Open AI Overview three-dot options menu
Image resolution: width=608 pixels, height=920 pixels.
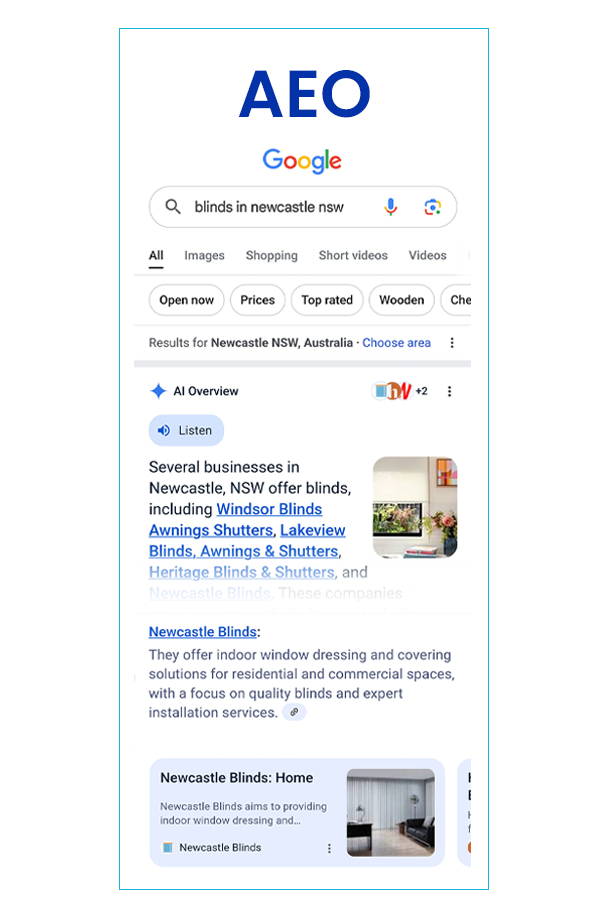click(x=450, y=391)
